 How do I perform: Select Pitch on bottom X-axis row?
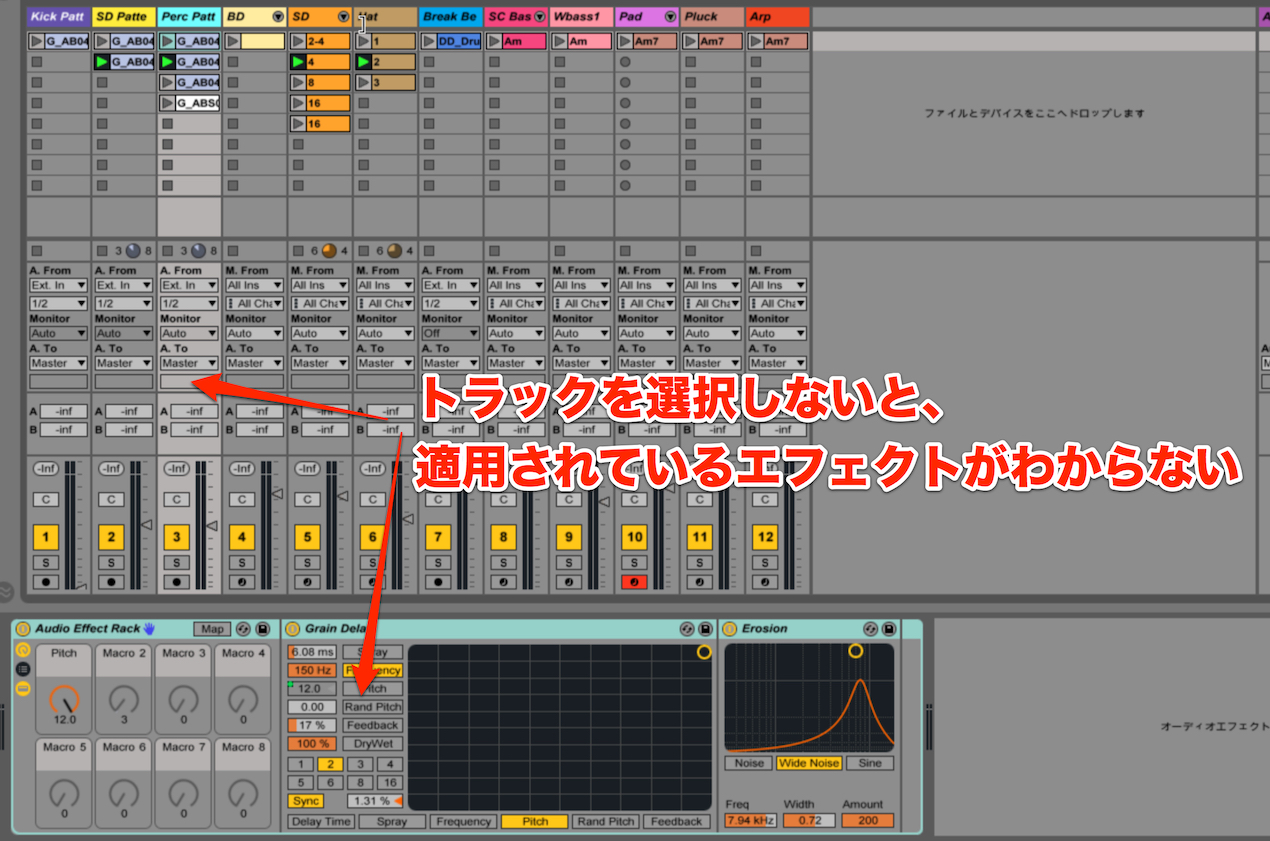tap(535, 821)
